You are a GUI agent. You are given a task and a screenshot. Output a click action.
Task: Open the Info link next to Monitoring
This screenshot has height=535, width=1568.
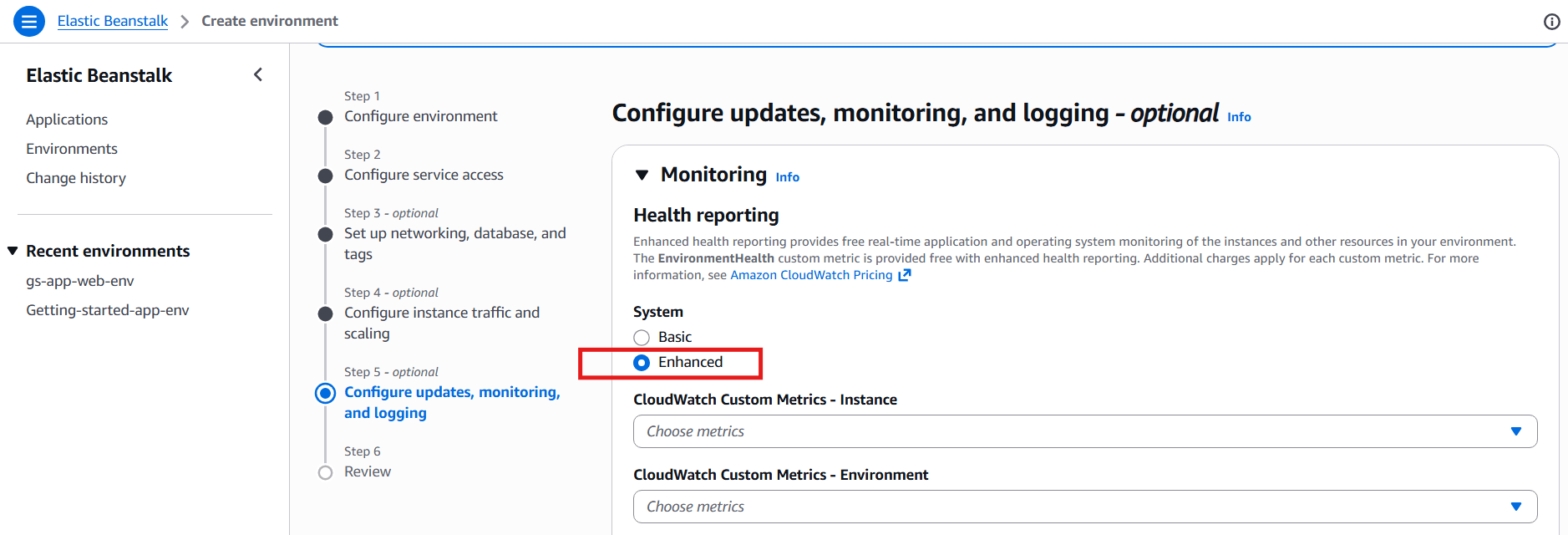787,177
